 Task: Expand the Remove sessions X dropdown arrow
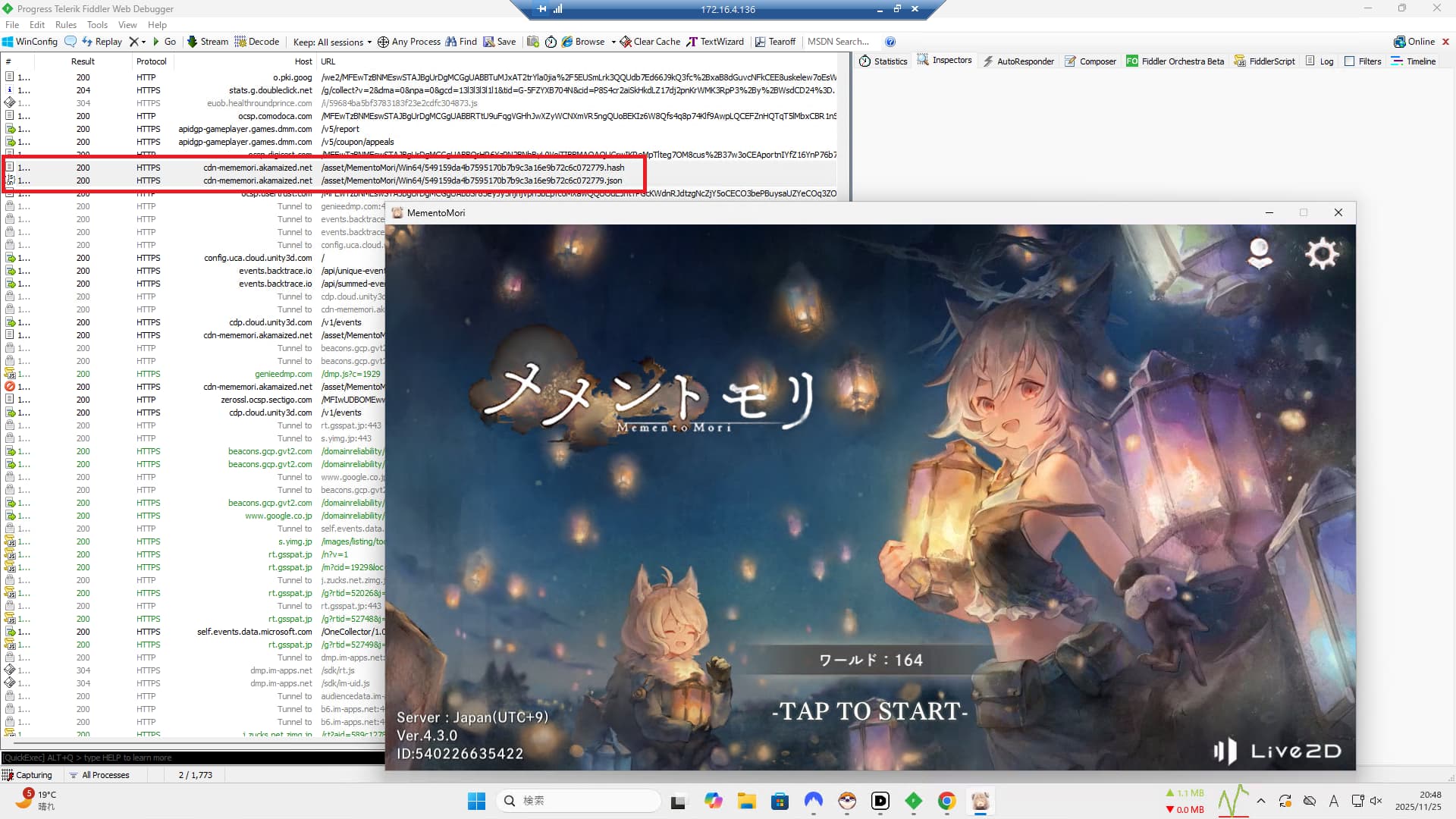click(x=143, y=42)
